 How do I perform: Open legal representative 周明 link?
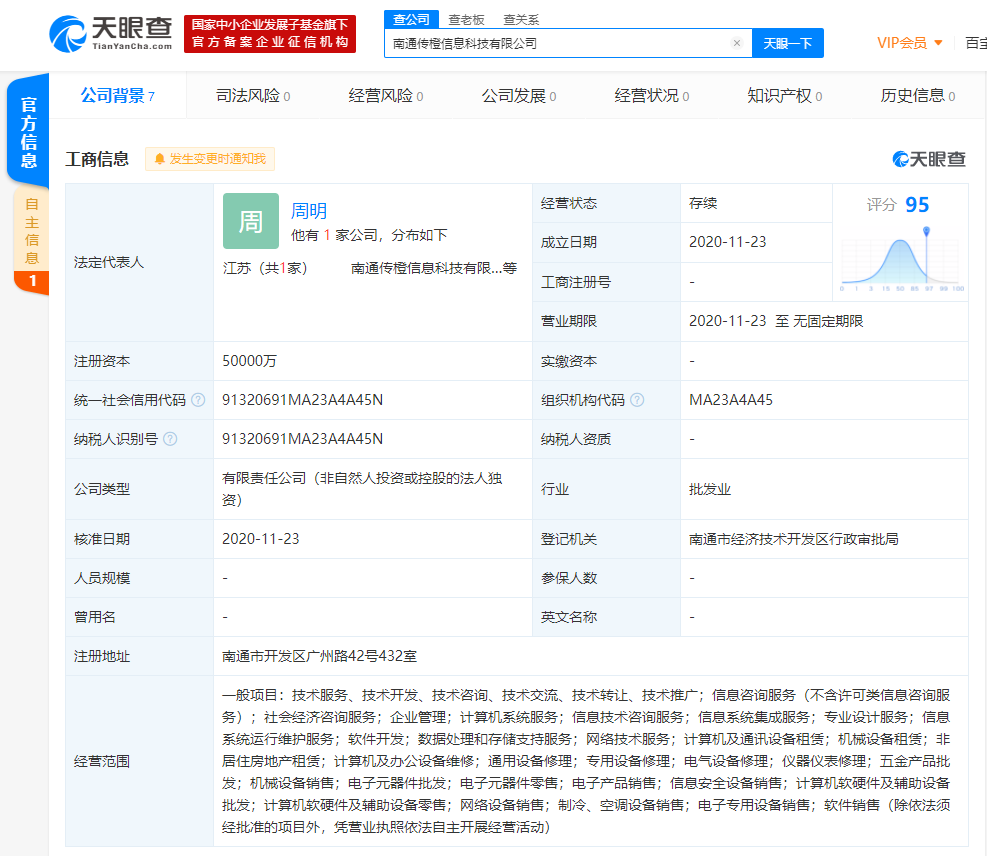309,211
